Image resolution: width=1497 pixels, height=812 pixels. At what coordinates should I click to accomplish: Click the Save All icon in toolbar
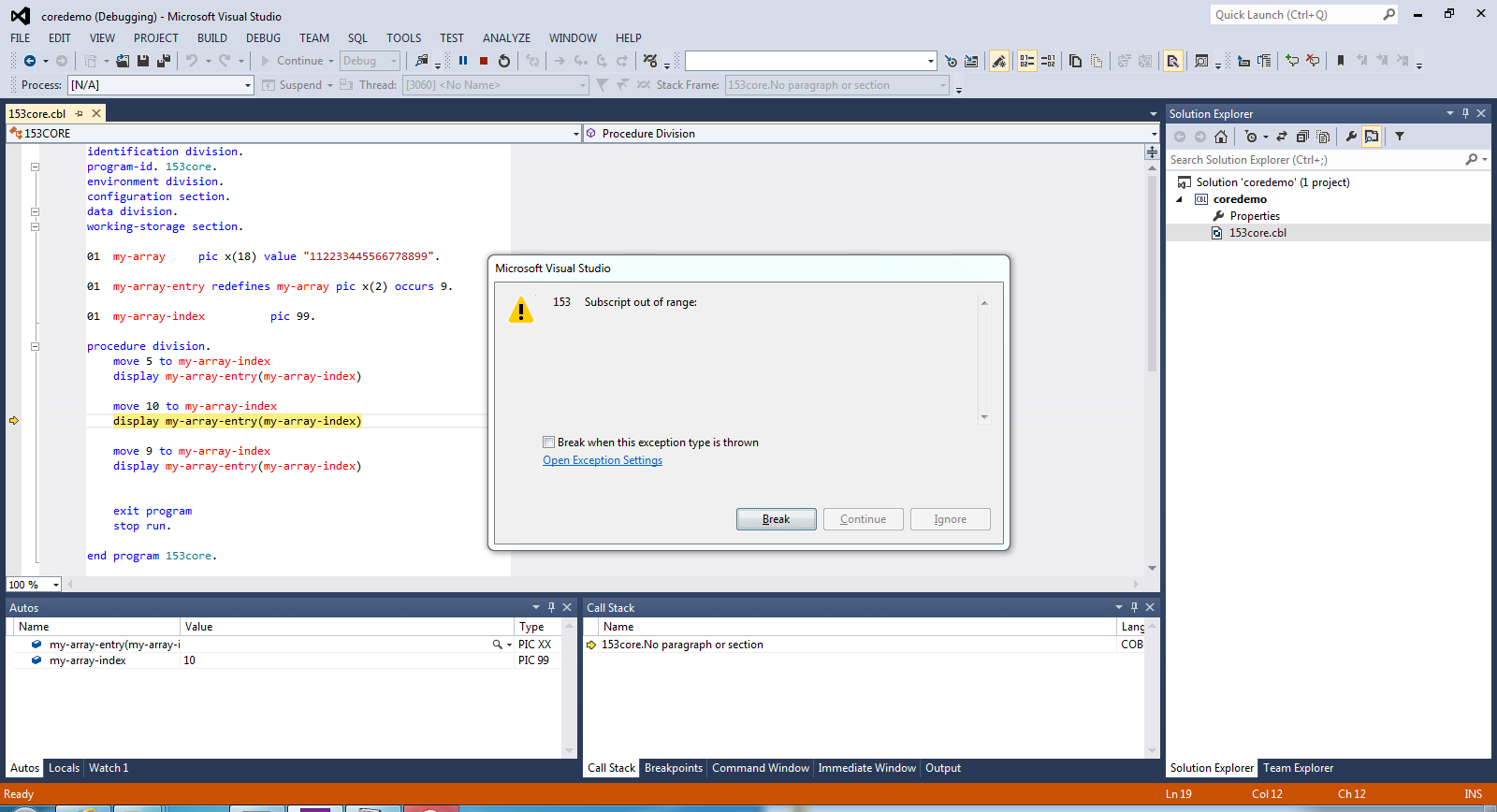point(164,61)
